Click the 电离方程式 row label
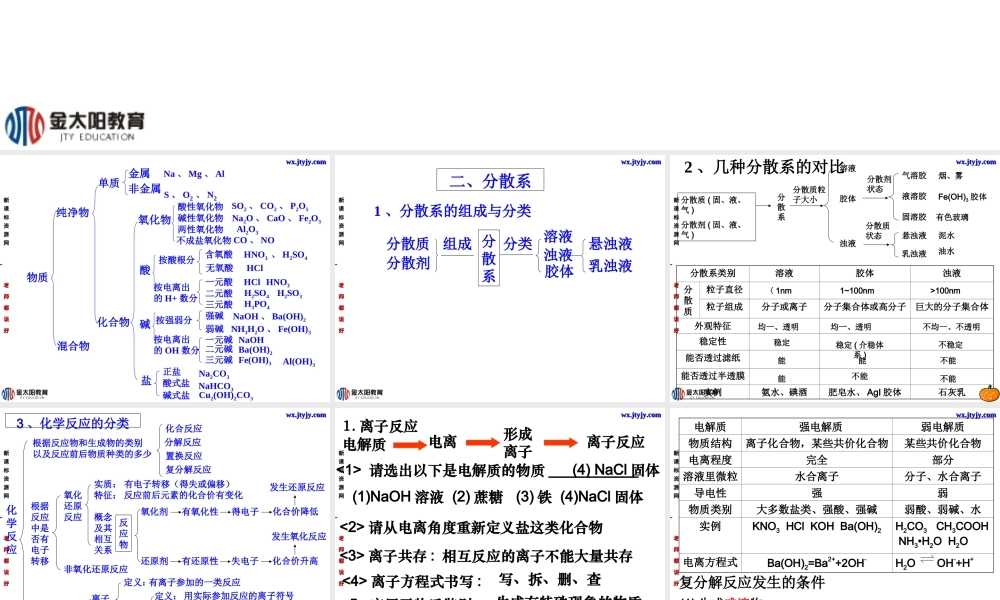1000x600 pixels. click(710, 562)
